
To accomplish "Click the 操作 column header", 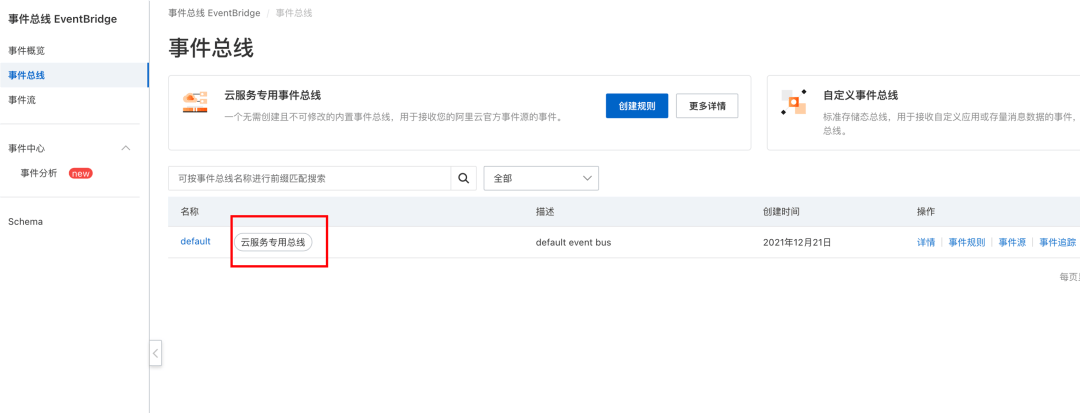I will point(926,212).
